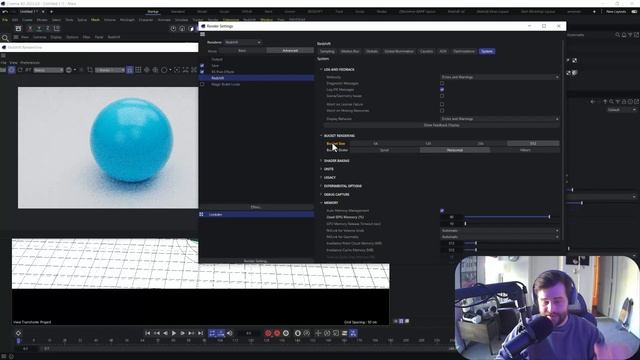640x360 pixels.
Task: Toggle the Auto Memory Management checkbox
Action: 442,211
